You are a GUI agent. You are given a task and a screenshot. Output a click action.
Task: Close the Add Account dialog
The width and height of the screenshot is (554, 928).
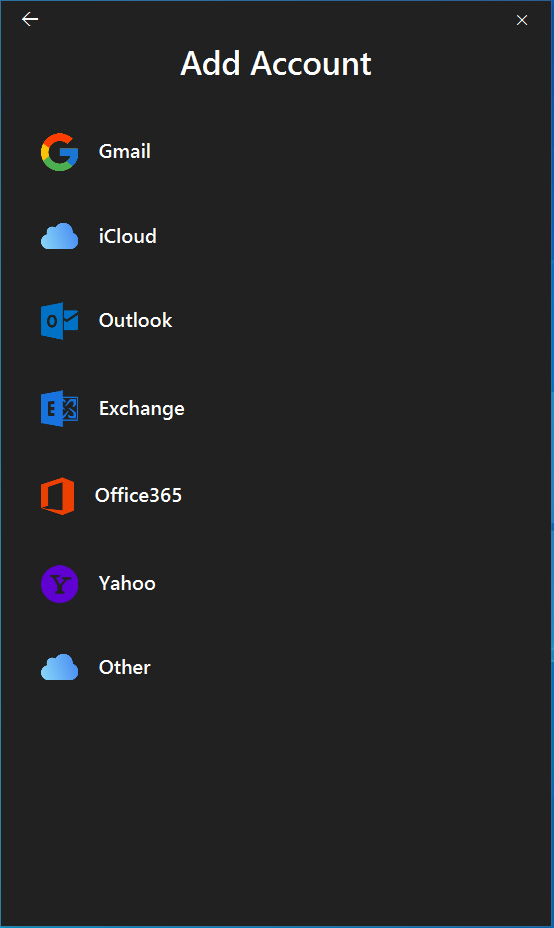pos(521,20)
